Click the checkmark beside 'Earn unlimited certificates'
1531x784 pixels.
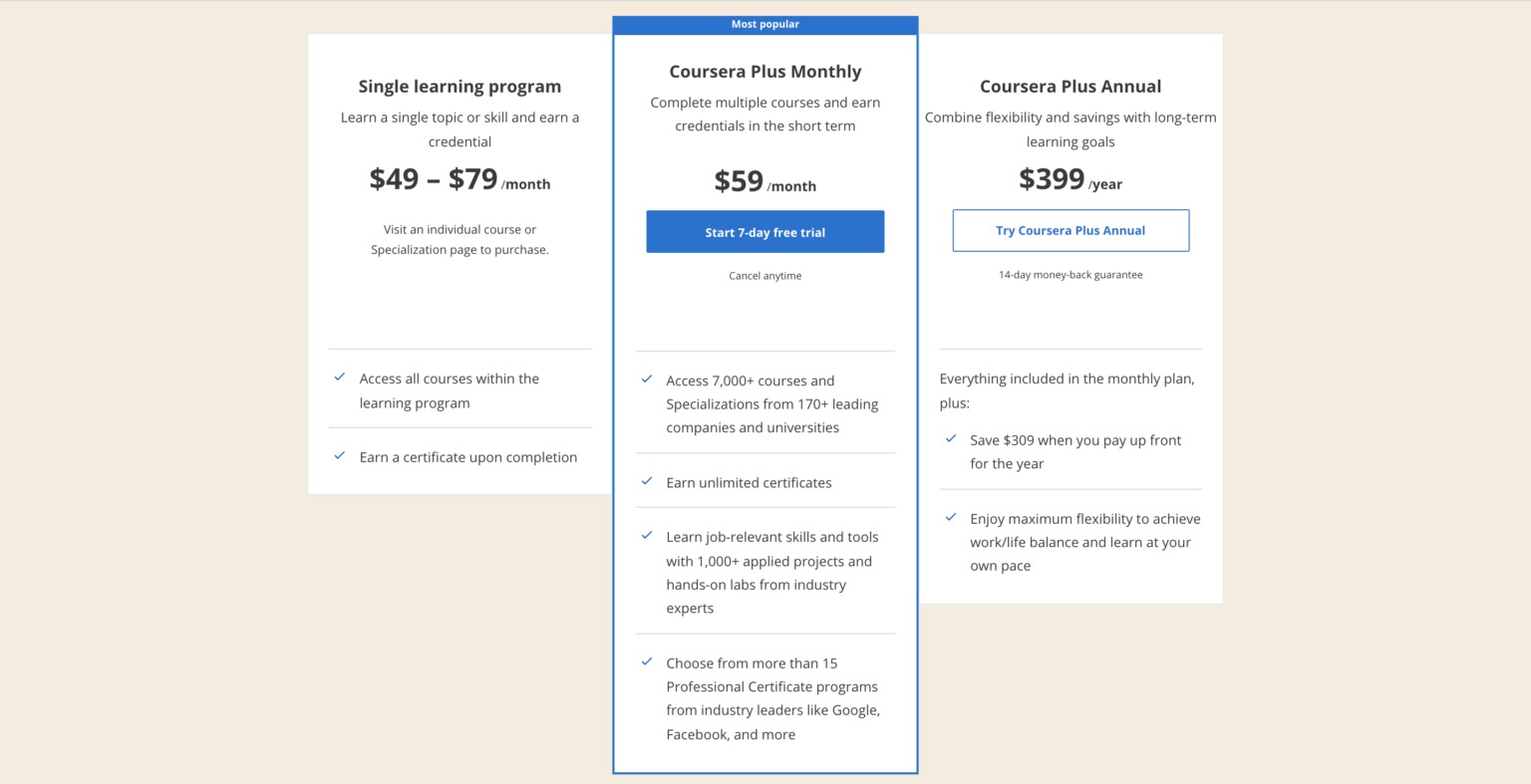click(646, 481)
